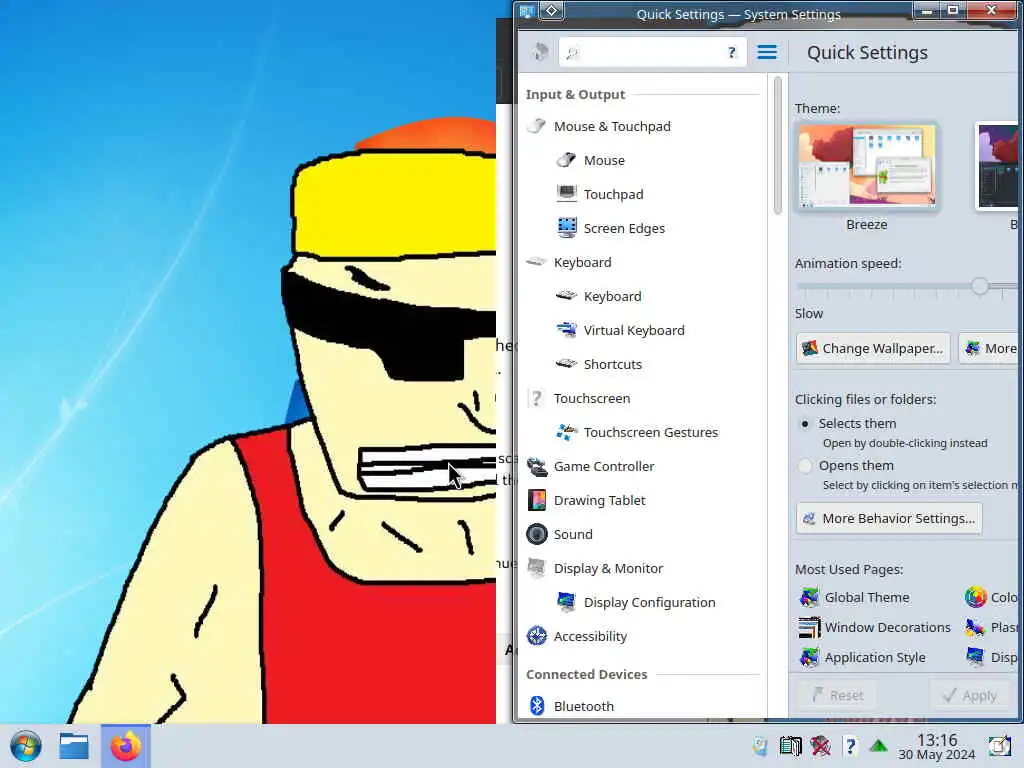Click the search field's help question mark
Image resolution: width=1024 pixels, height=768 pixels.
point(731,53)
